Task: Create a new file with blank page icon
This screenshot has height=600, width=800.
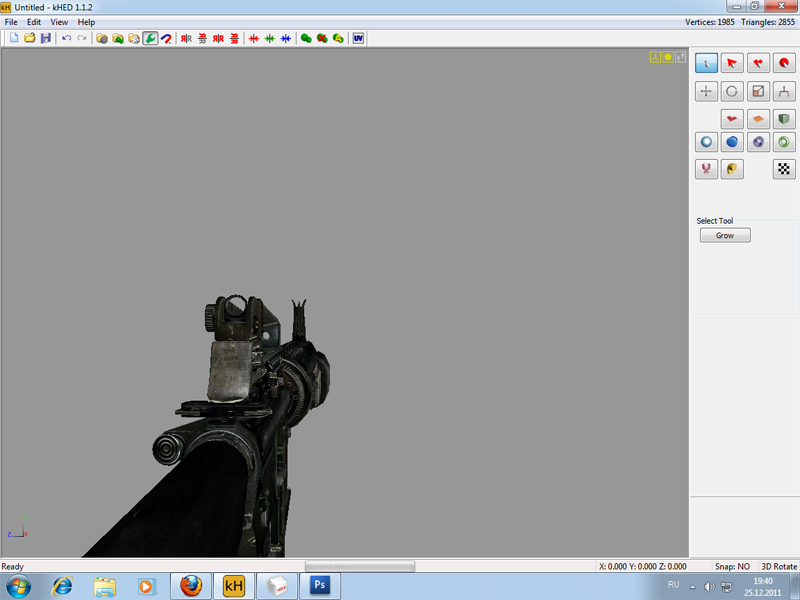Action: 14,38
